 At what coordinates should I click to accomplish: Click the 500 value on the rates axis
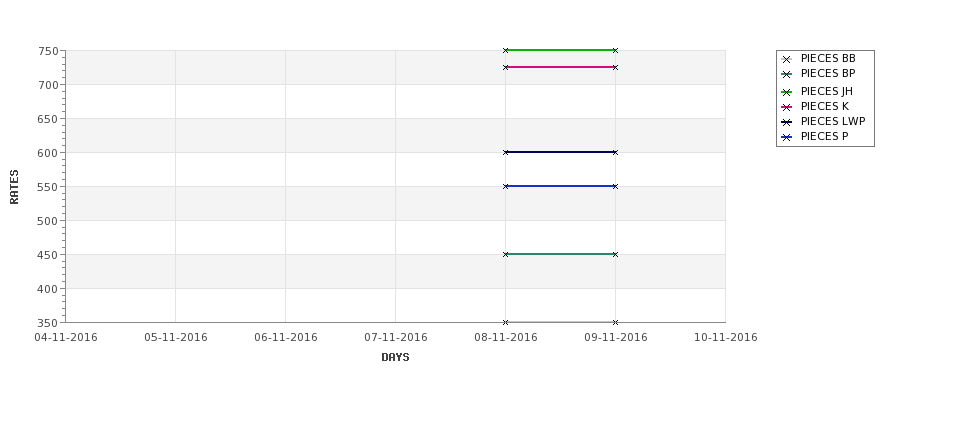[x=48, y=221]
